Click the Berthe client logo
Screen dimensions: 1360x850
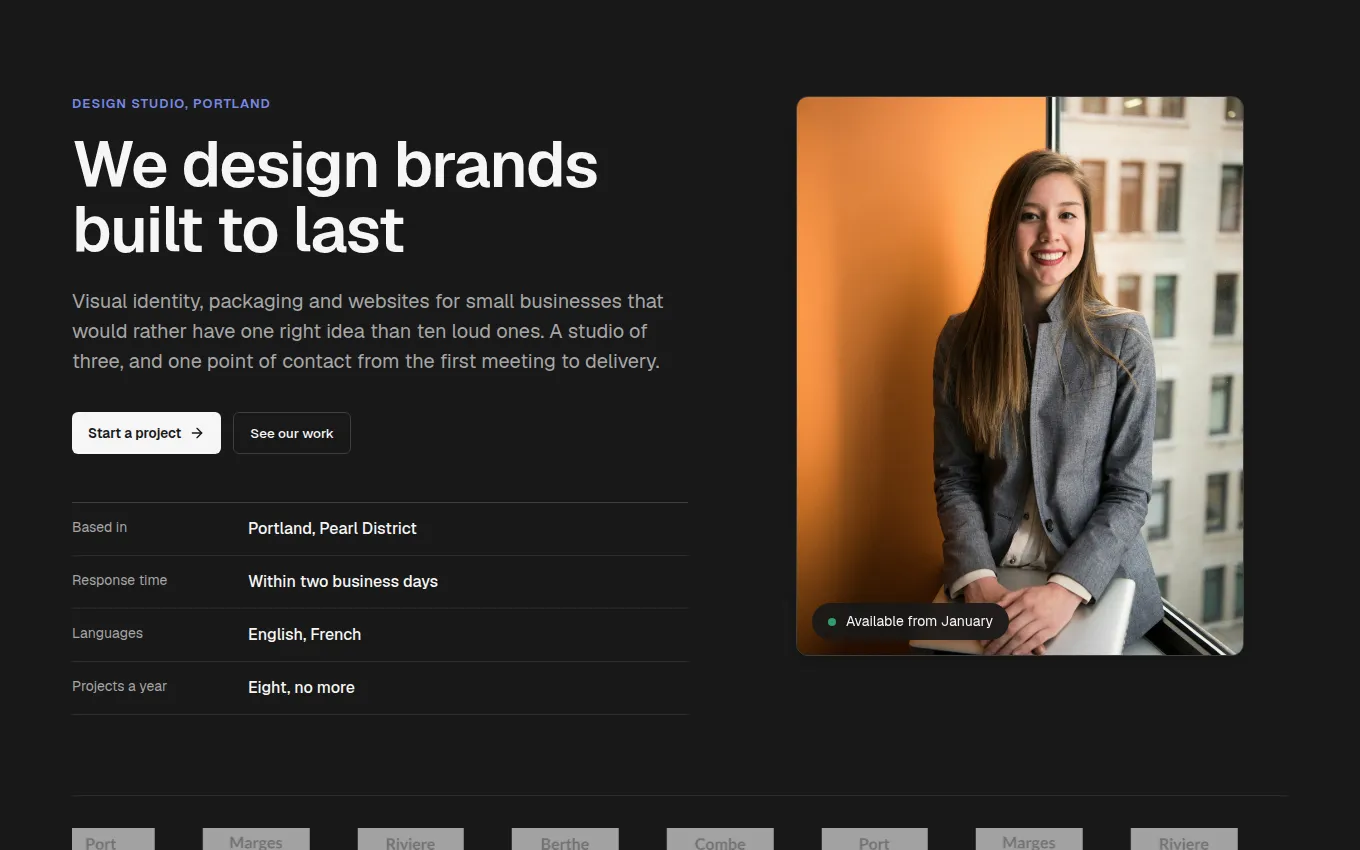[x=565, y=840]
